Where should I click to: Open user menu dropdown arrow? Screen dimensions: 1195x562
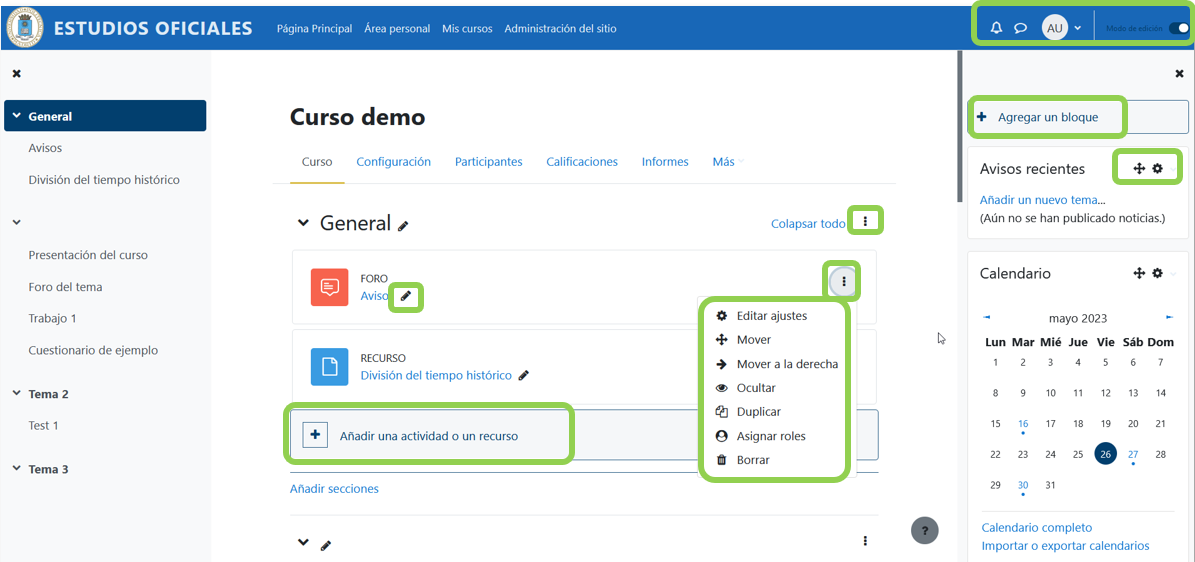pyautogui.click(x=1077, y=28)
